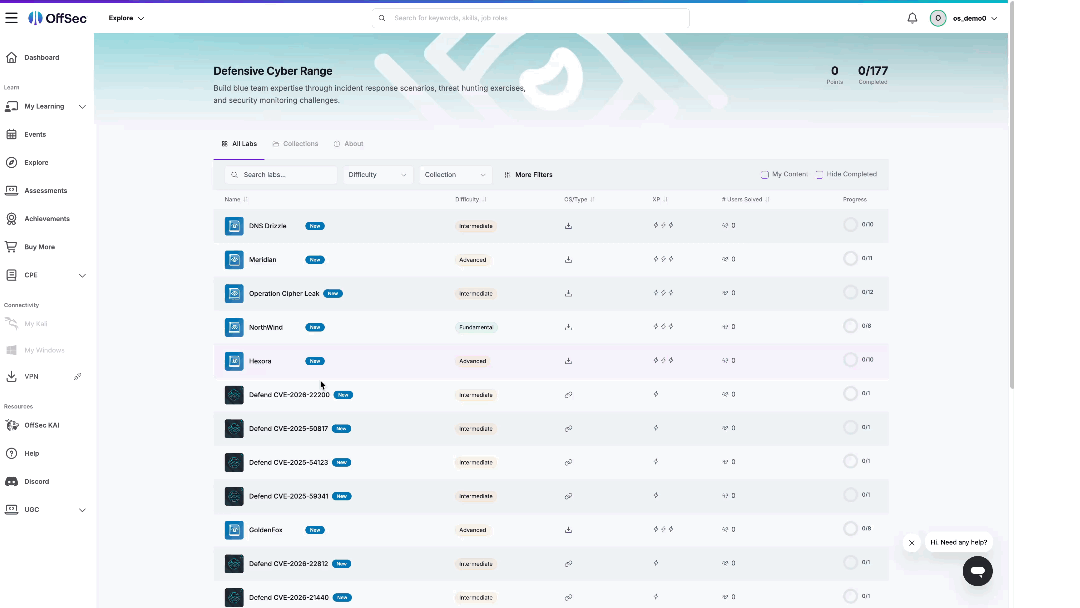Click the VPN connection status icon
The image size is (1080, 608).
point(78,377)
